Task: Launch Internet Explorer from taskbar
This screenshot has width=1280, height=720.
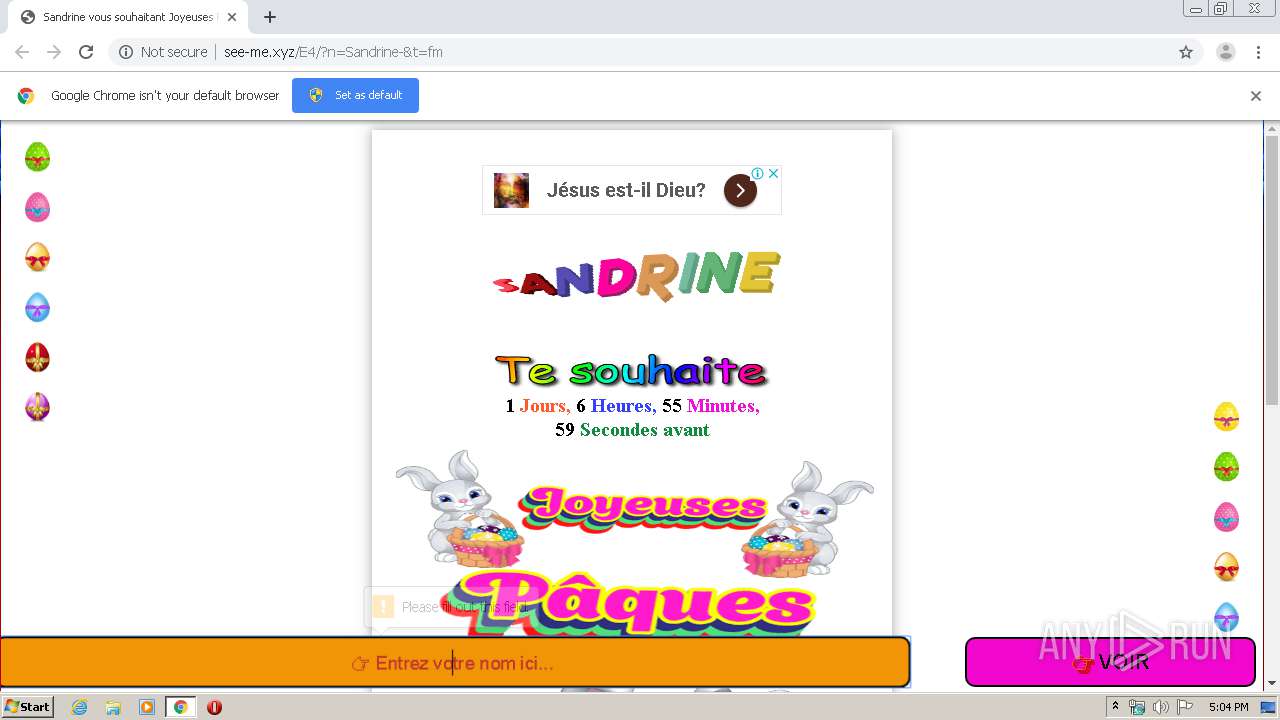Action: pyautogui.click(x=79, y=707)
